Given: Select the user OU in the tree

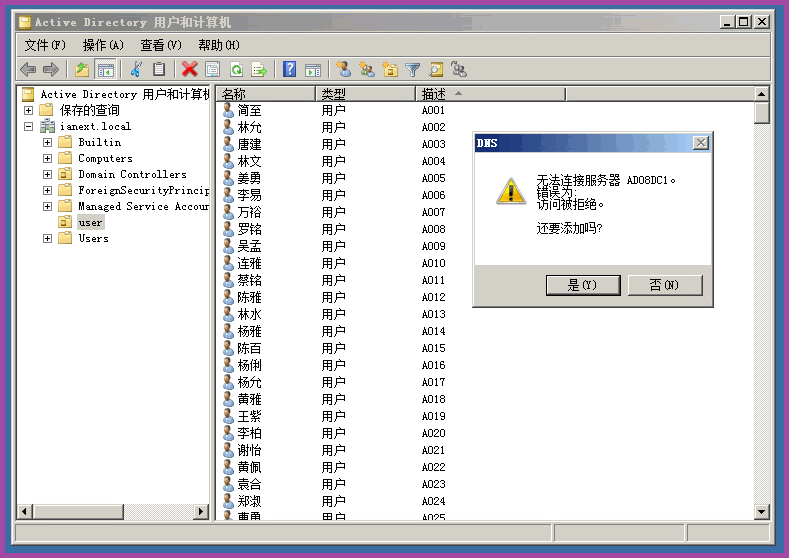Looking at the screenshot, I should pyautogui.click(x=90, y=222).
